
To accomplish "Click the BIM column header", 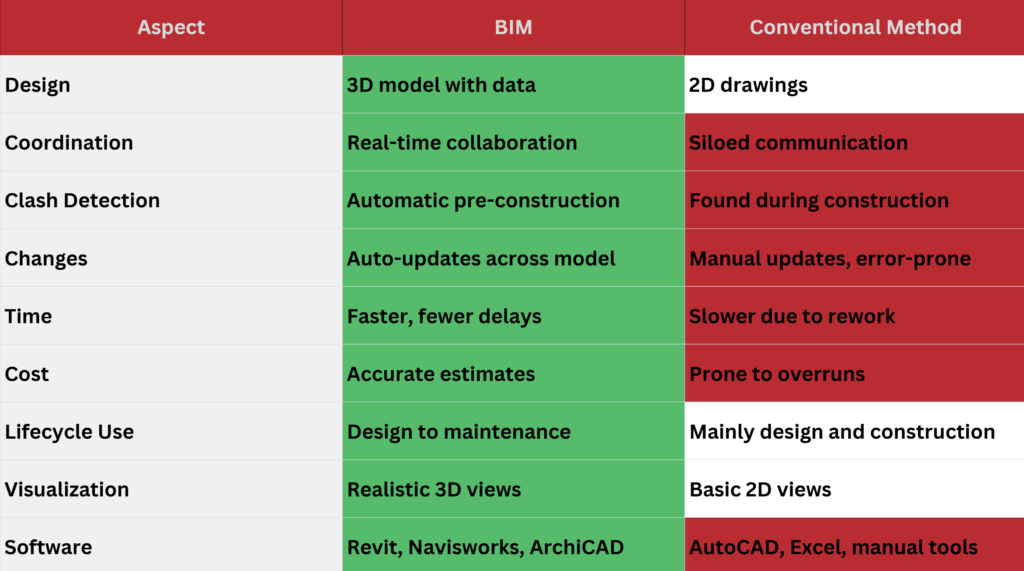I will [513, 28].
